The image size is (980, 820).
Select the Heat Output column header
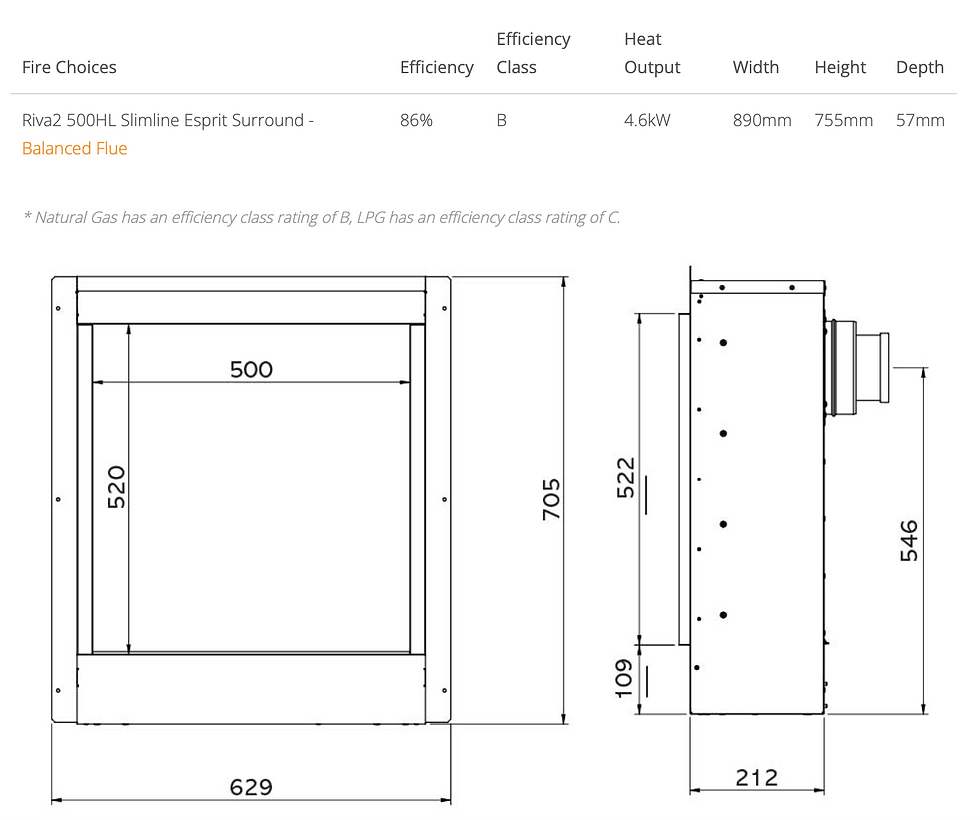tap(652, 53)
